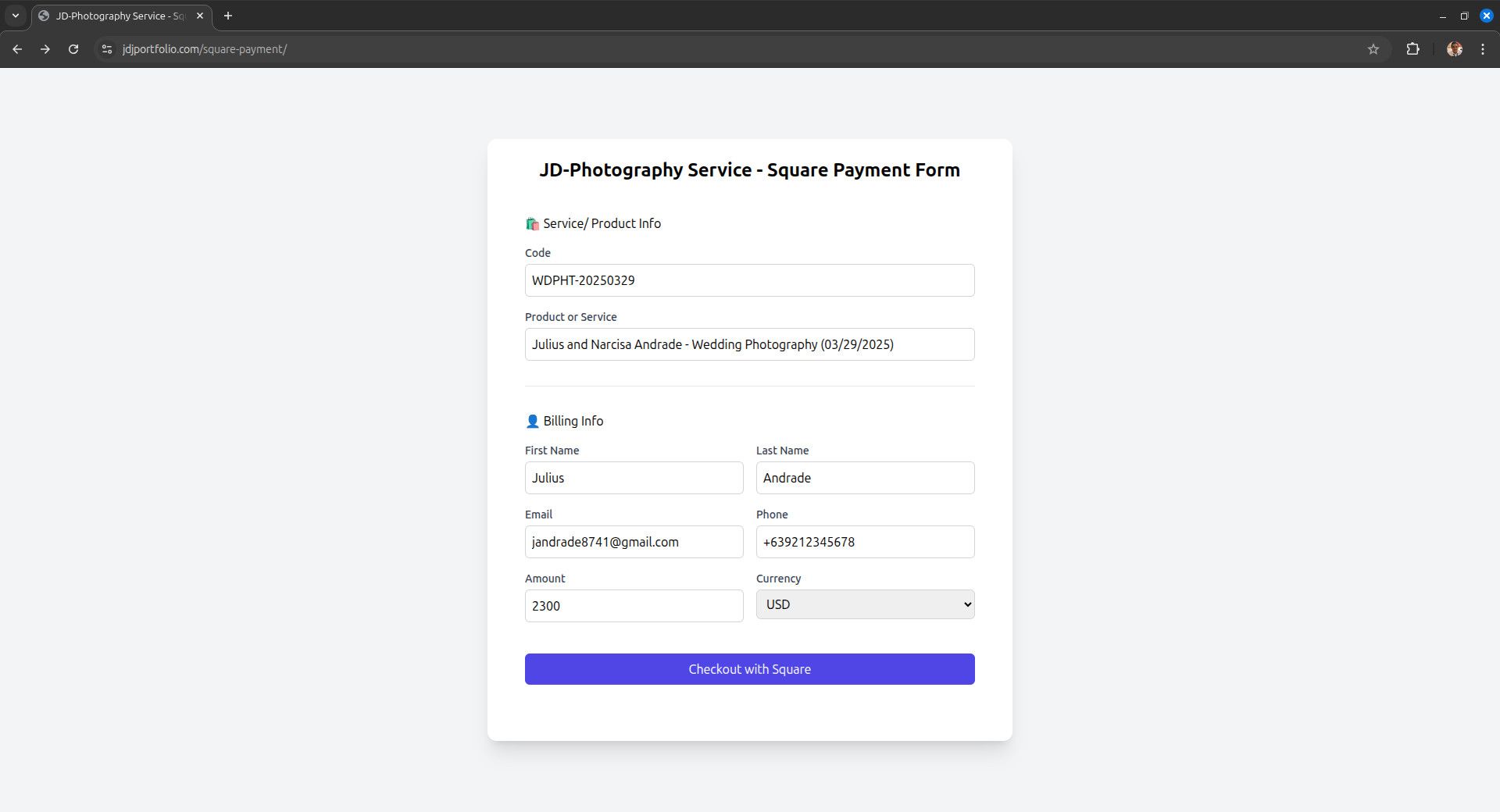Expand the tab search dropdown arrow
The width and height of the screenshot is (1500, 812).
click(15, 16)
